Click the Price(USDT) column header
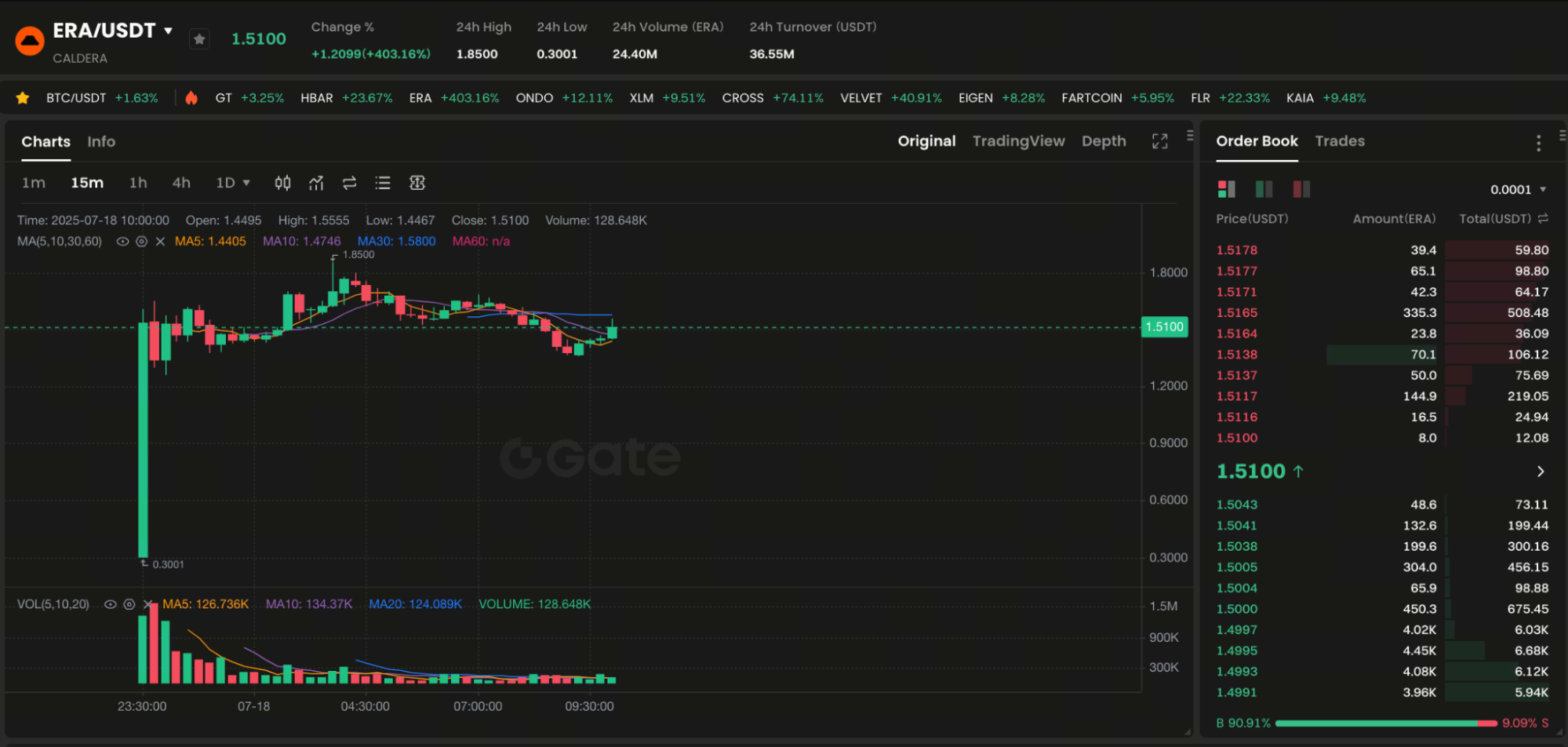 tap(1252, 219)
